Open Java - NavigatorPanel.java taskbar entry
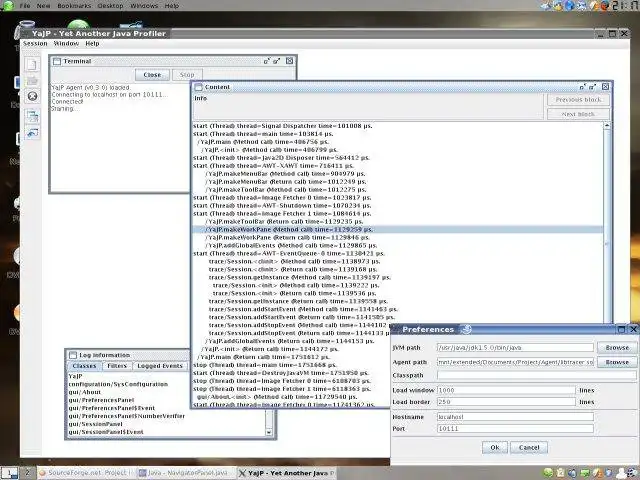This screenshot has width=640, height=480. (186, 473)
